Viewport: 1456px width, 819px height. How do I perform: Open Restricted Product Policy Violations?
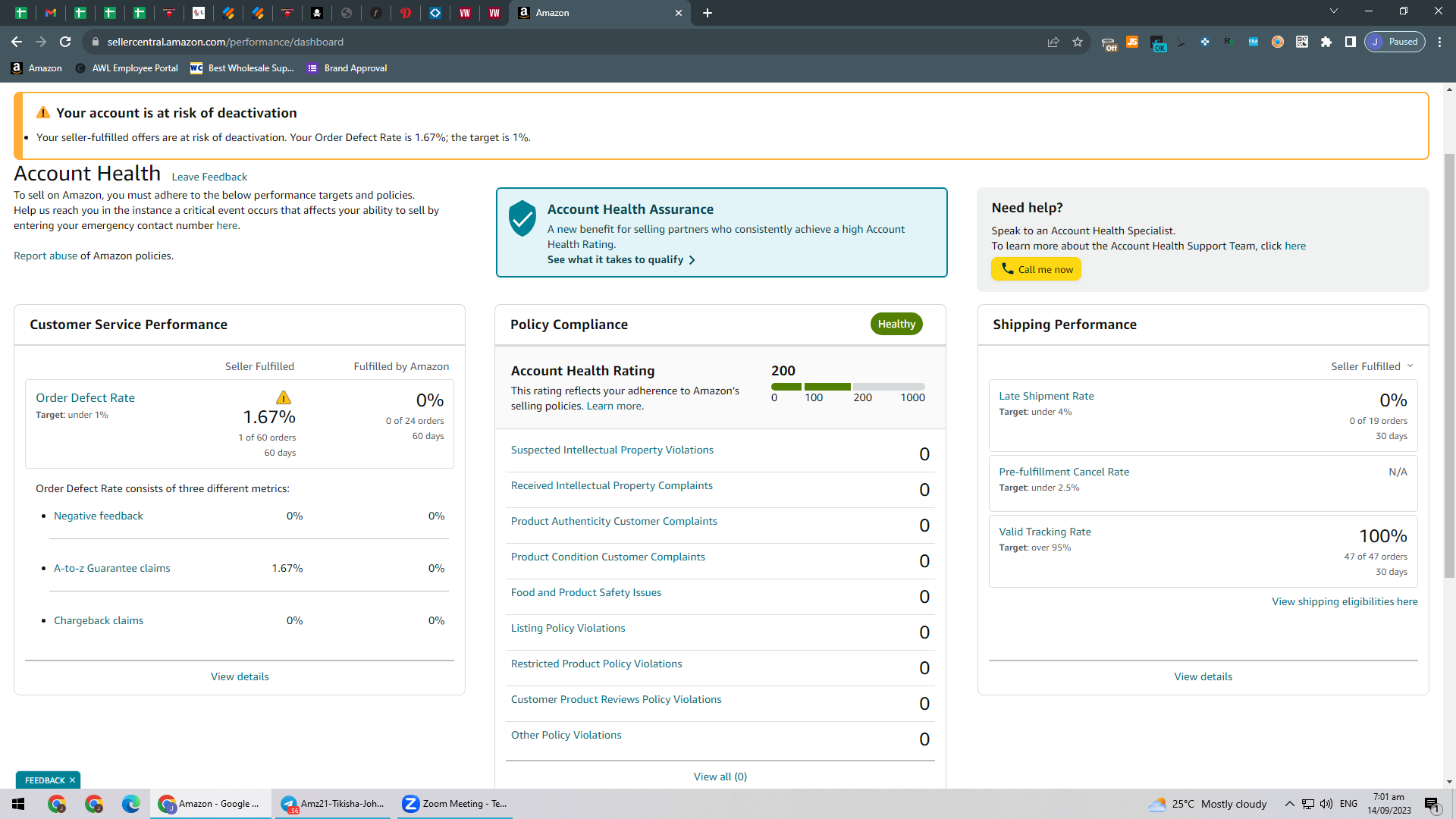point(597,664)
